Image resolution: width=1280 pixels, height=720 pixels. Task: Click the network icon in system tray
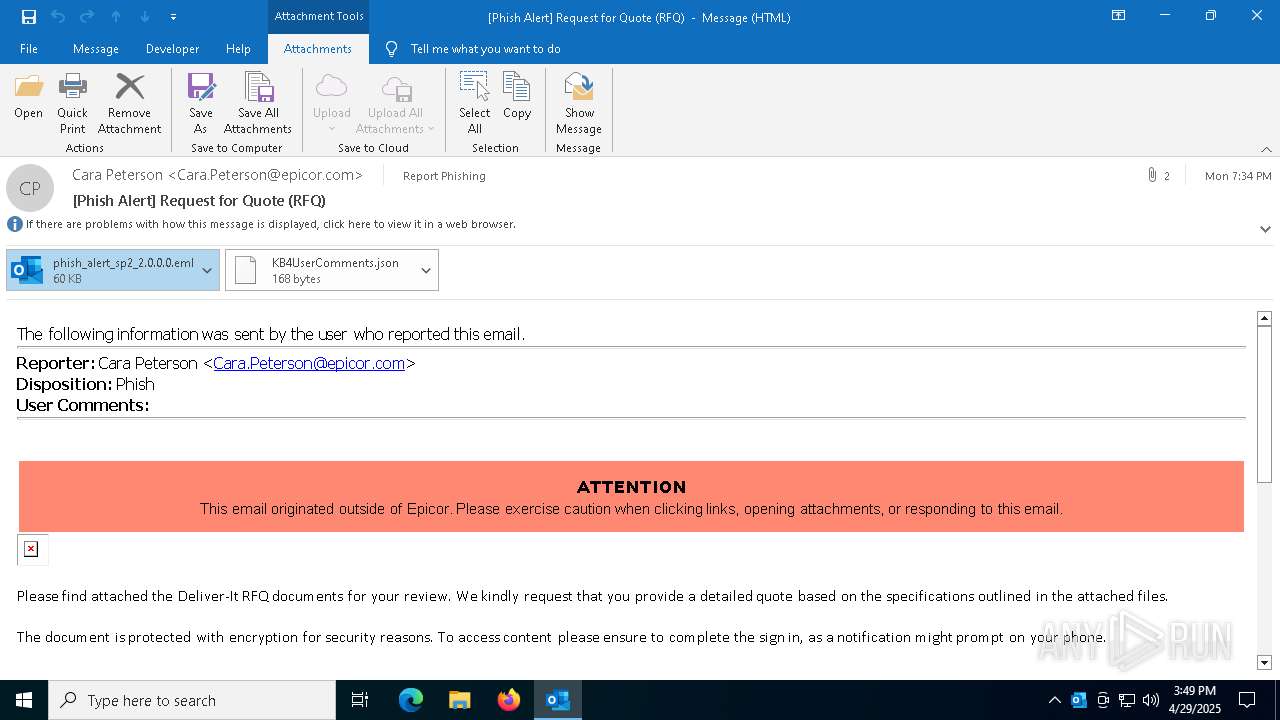(1127, 700)
